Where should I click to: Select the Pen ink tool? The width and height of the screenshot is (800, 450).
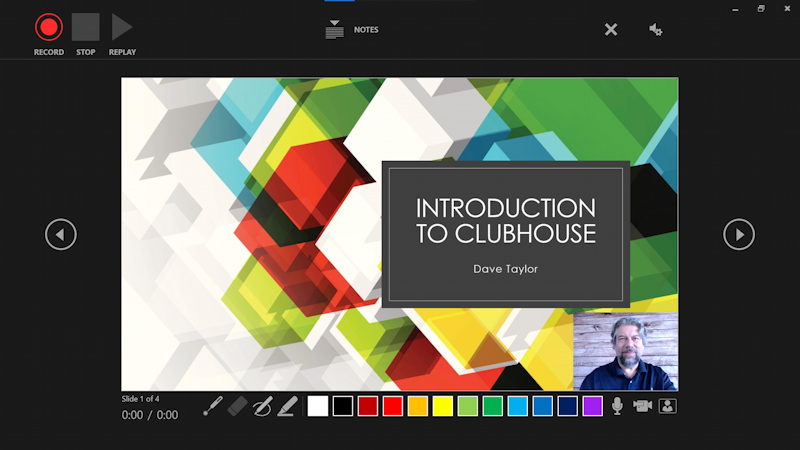pyautogui.click(x=262, y=406)
